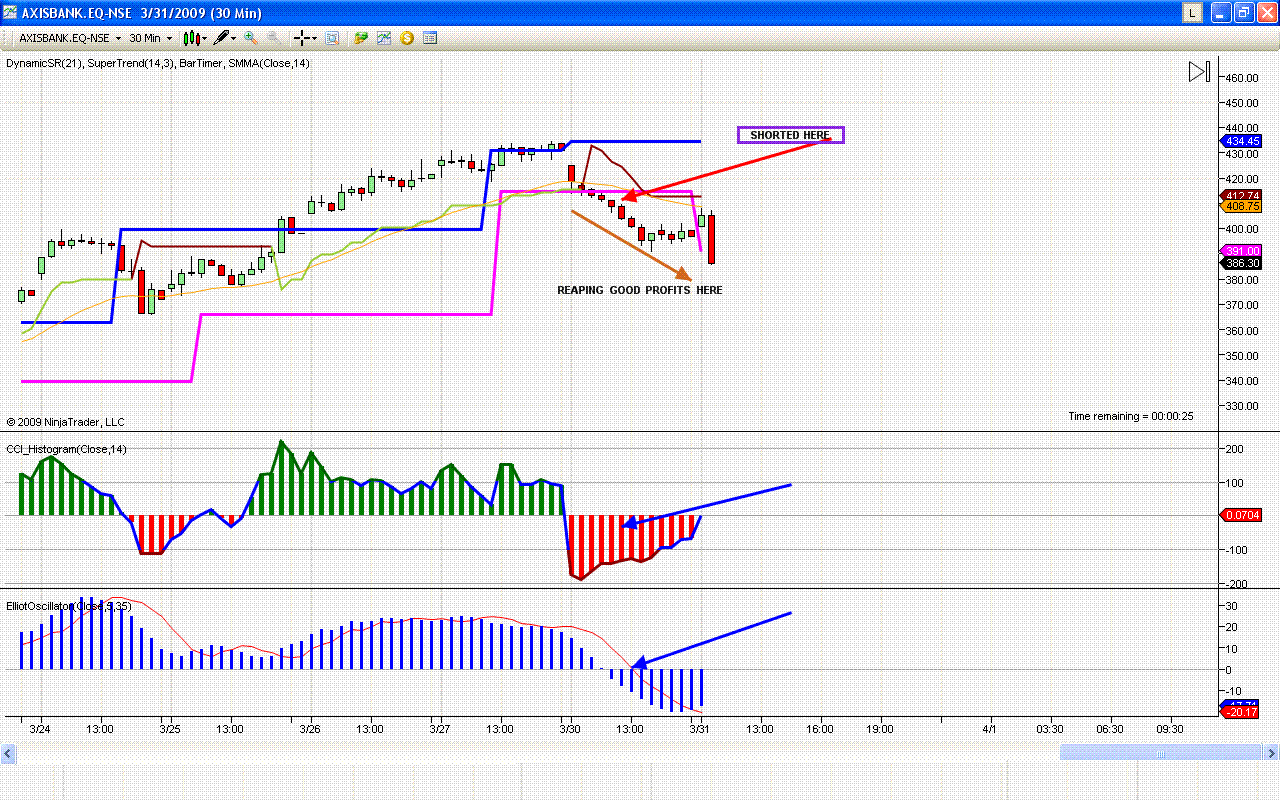Click the horizontal scrollbar right arrow
The height and width of the screenshot is (800, 1280).
tap(1271, 752)
